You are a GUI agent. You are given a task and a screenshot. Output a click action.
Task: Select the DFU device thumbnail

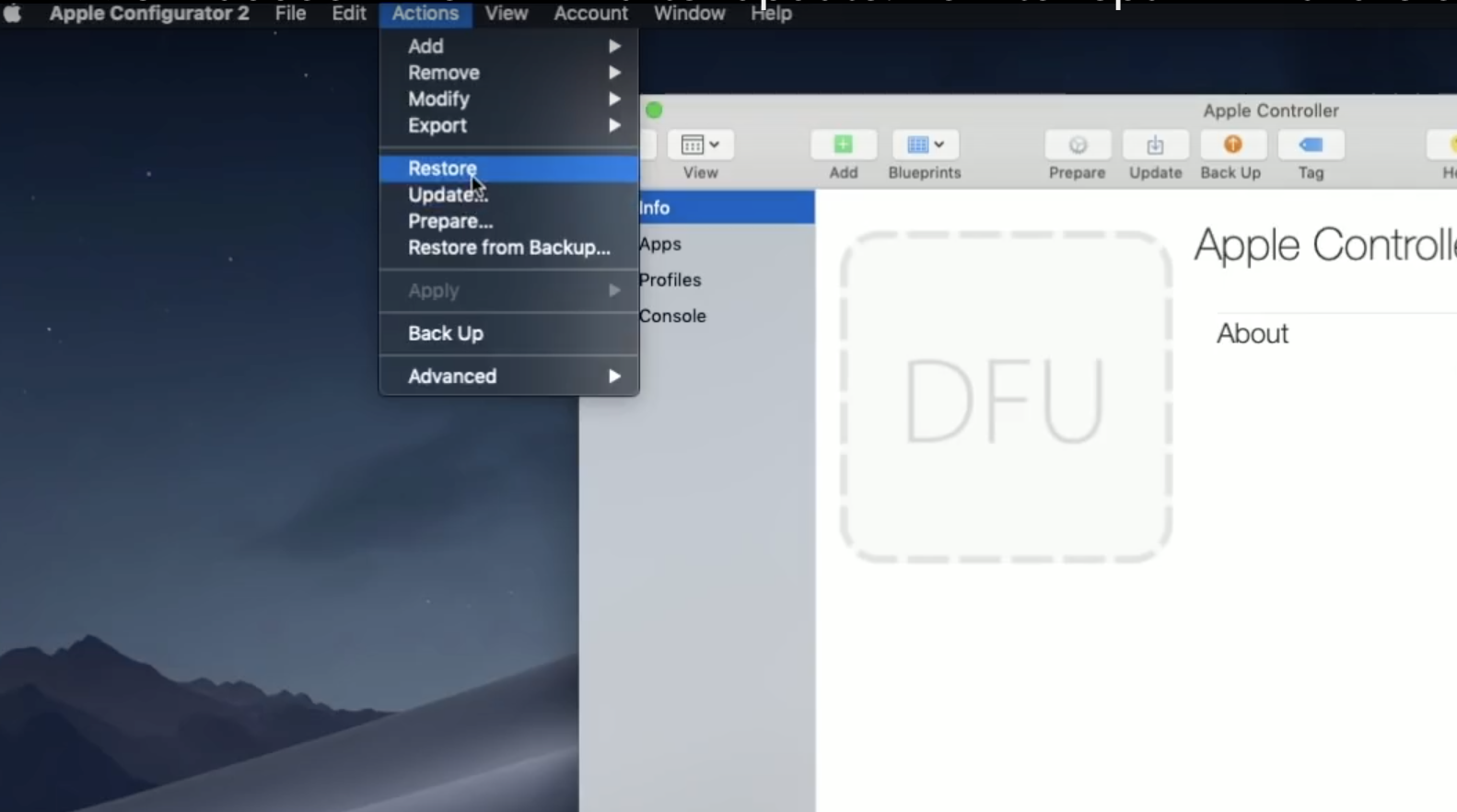coord(1006,397)
